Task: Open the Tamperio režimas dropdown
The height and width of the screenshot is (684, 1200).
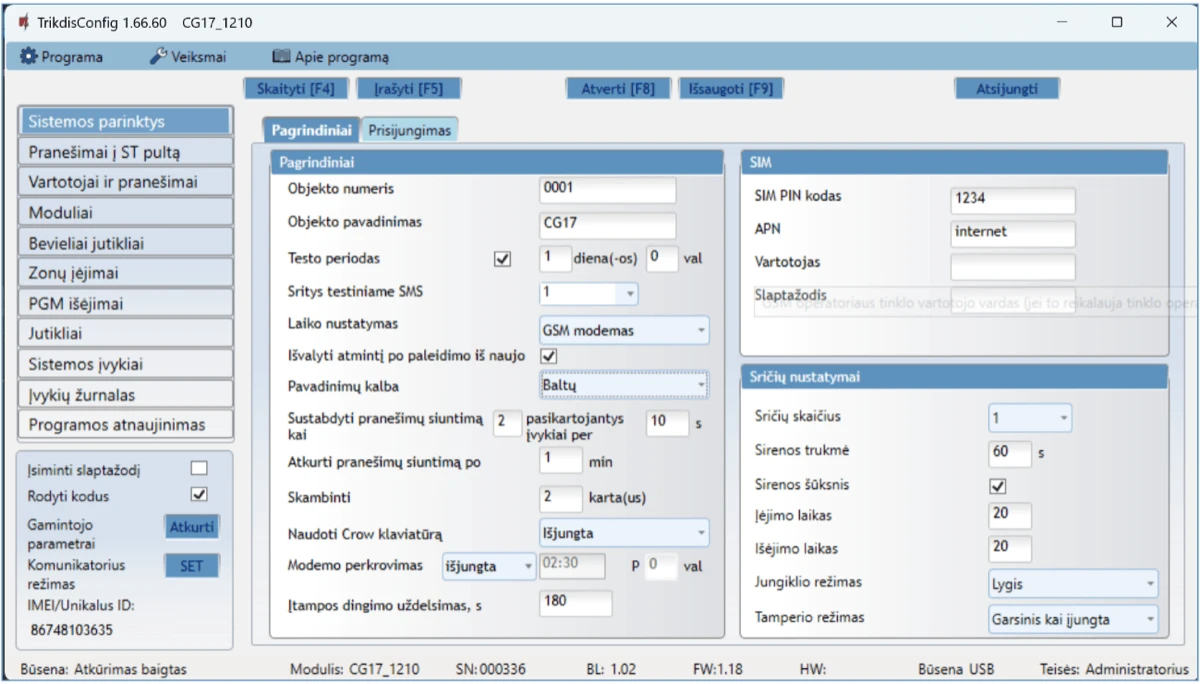Action: point(1073,619)
